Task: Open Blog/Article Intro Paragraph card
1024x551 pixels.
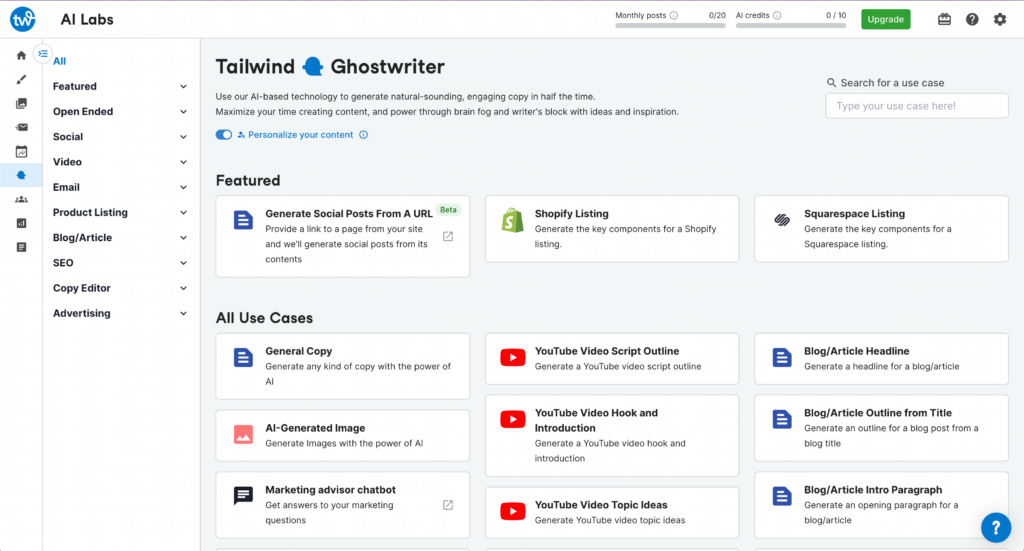Action: click(881, 505)
